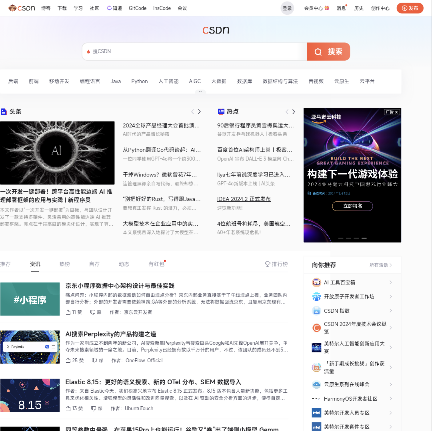The height and width of the screenshot is (431, 432).
Task: Switch to the underlined 资讯 feed tab
Action: pos(35,264)
